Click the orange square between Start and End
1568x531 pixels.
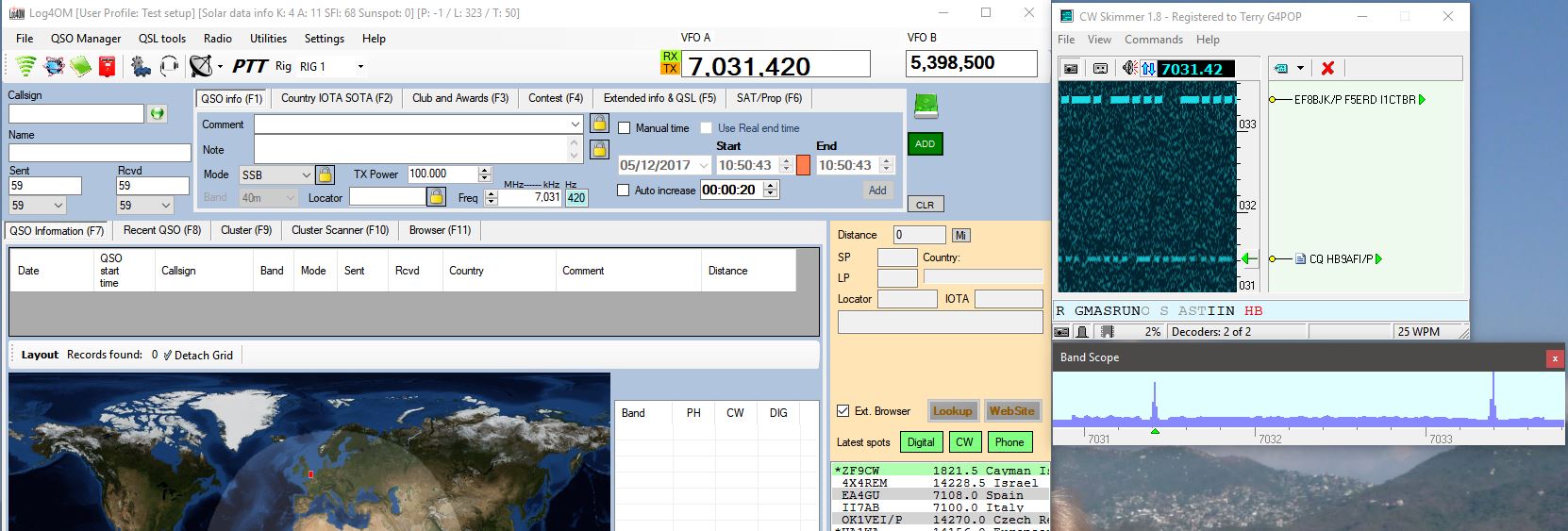803,165
